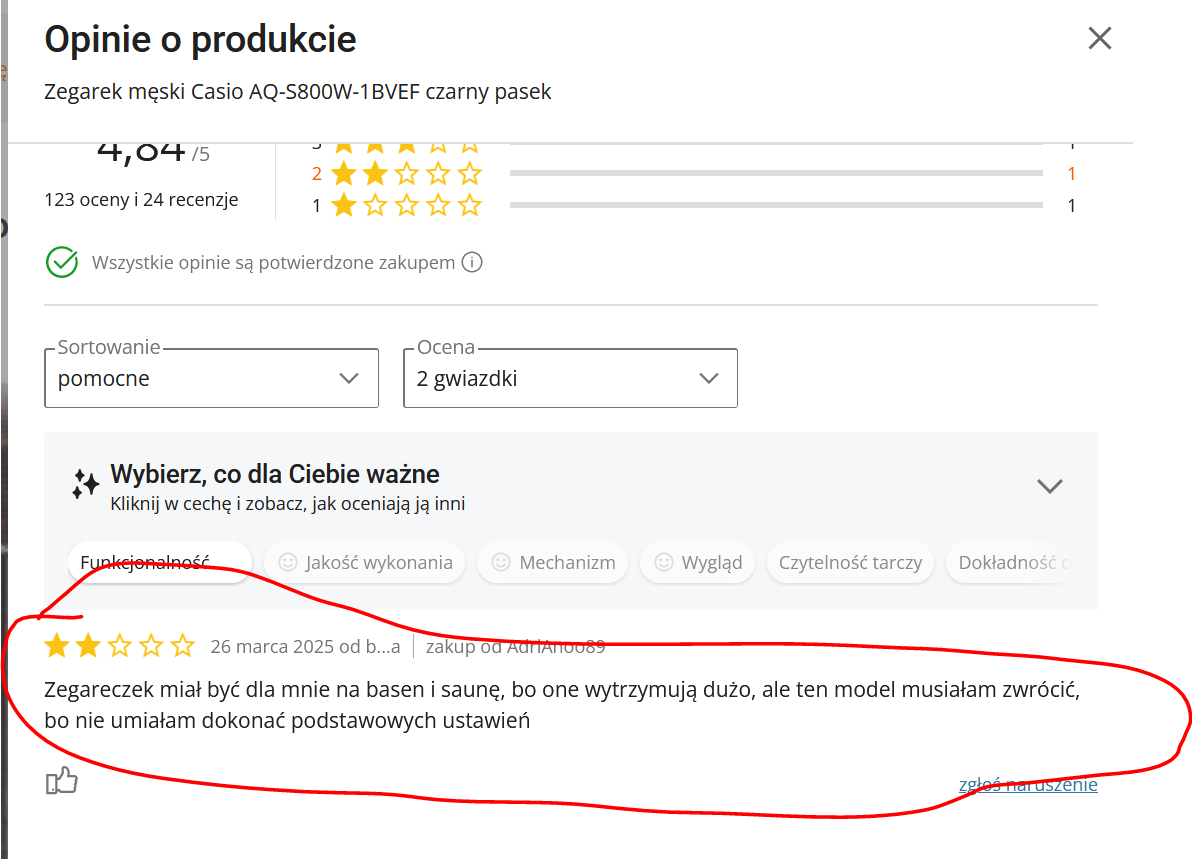This screenshot has height=859, width=1192.
Task: Select the Funkcjonalność feature chip
Action: click(x=159, y=562)
